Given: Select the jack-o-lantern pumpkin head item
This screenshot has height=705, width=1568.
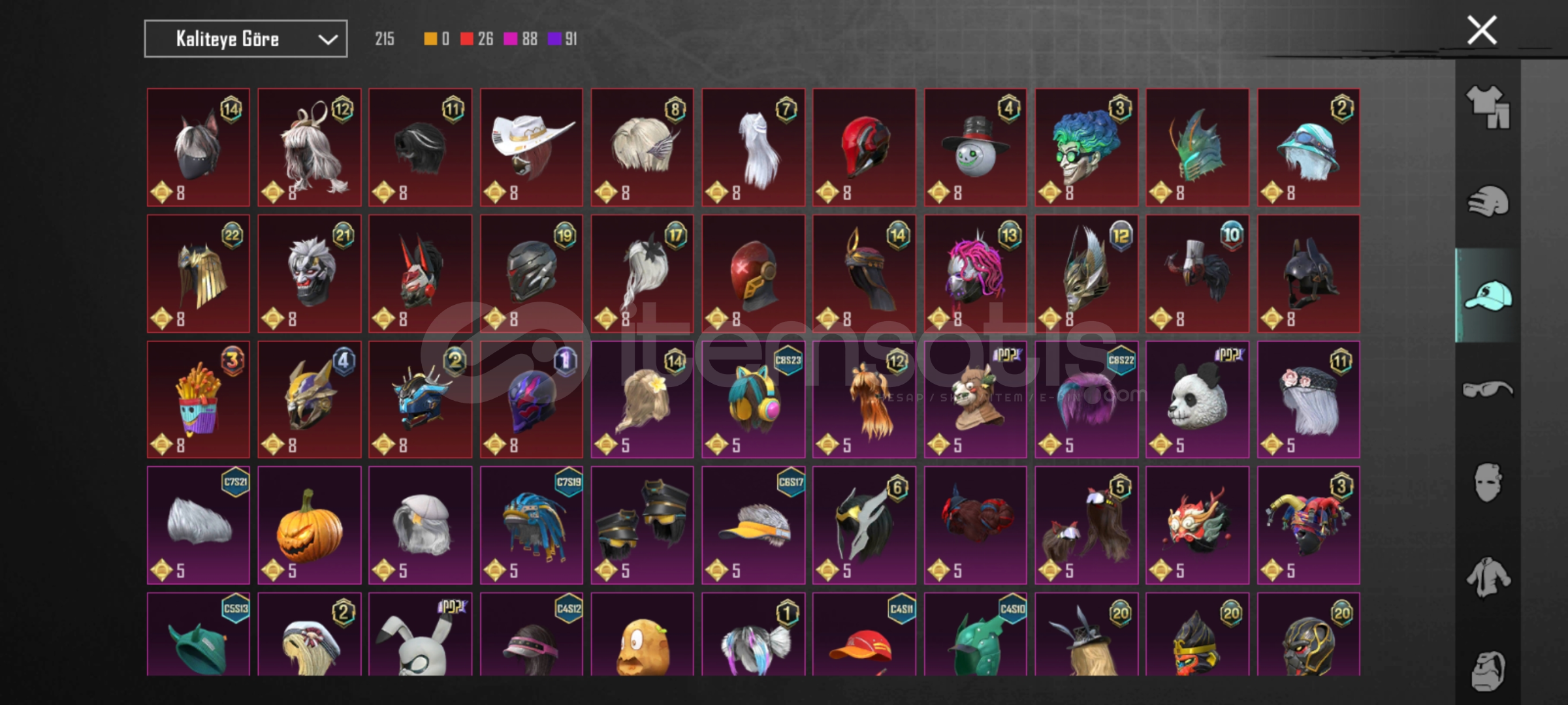Looking at the screenshot, I should pos(310,525).
